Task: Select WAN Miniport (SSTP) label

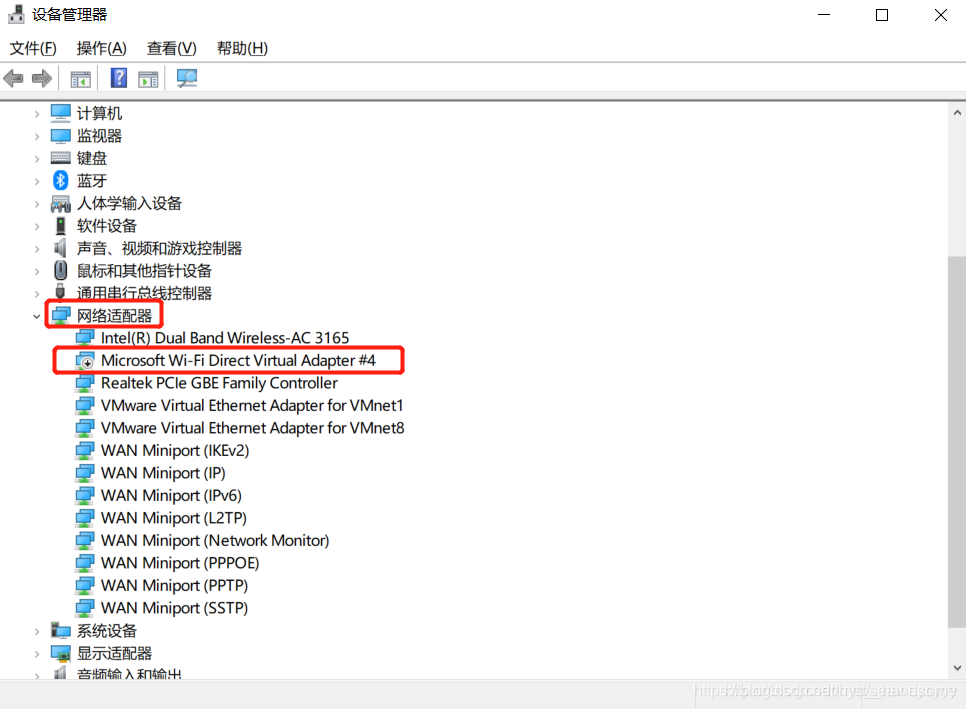Action: click(x=174, y=608)
